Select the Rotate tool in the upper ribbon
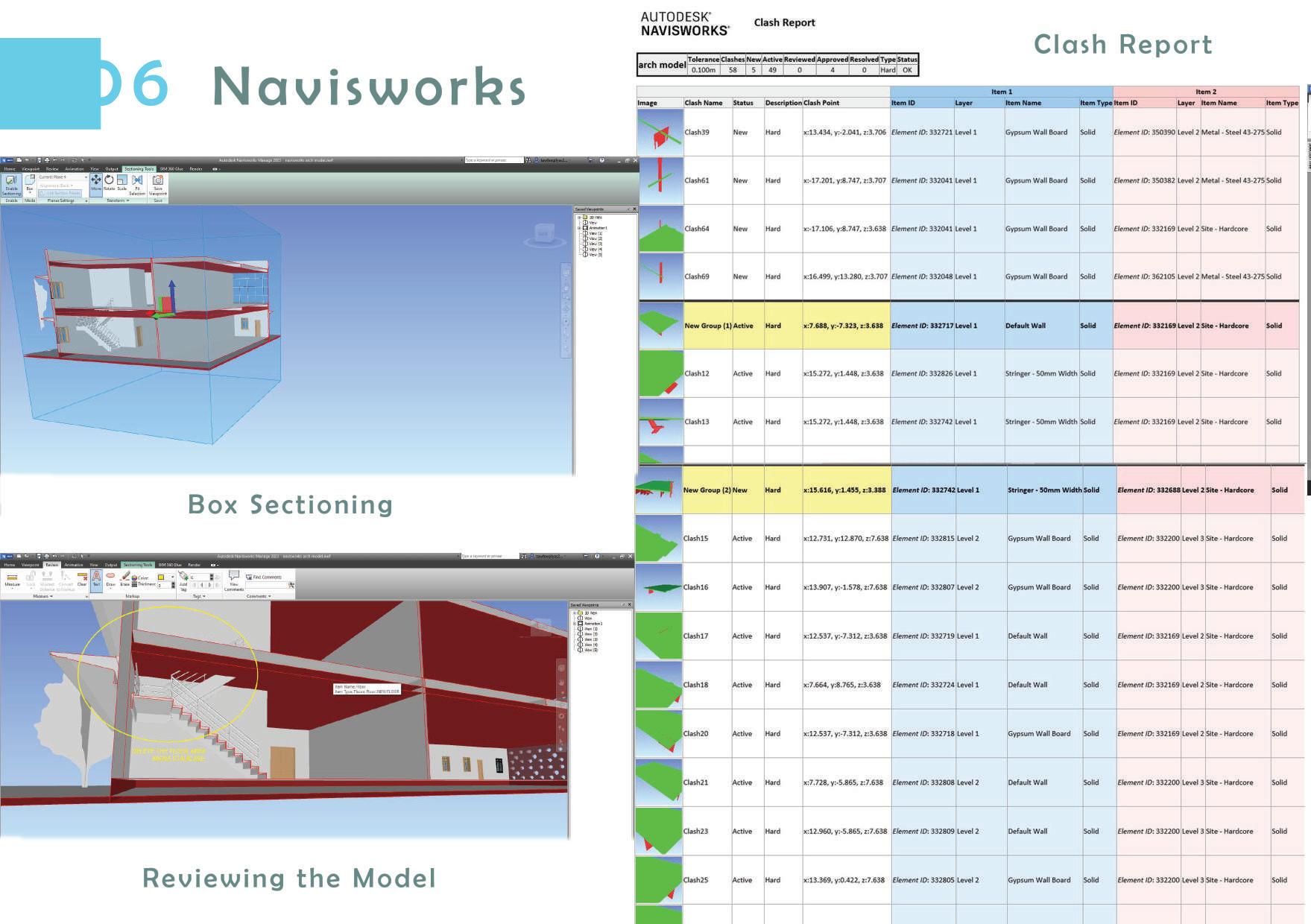 click(109, 183)
